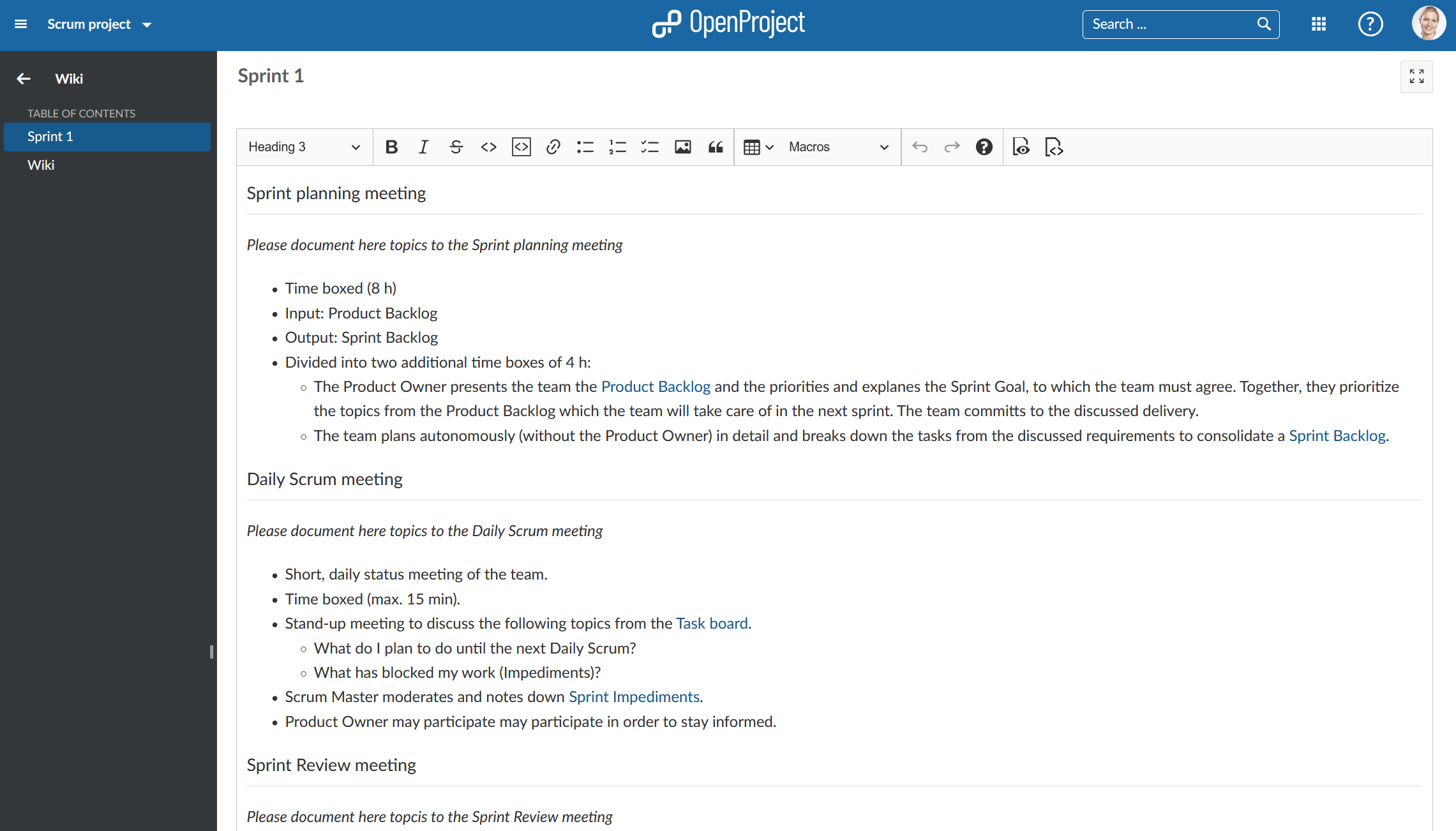This screenshot has height=831, width=1456.
Task: Click the Bold formatting icon
Action: (392, 147)
